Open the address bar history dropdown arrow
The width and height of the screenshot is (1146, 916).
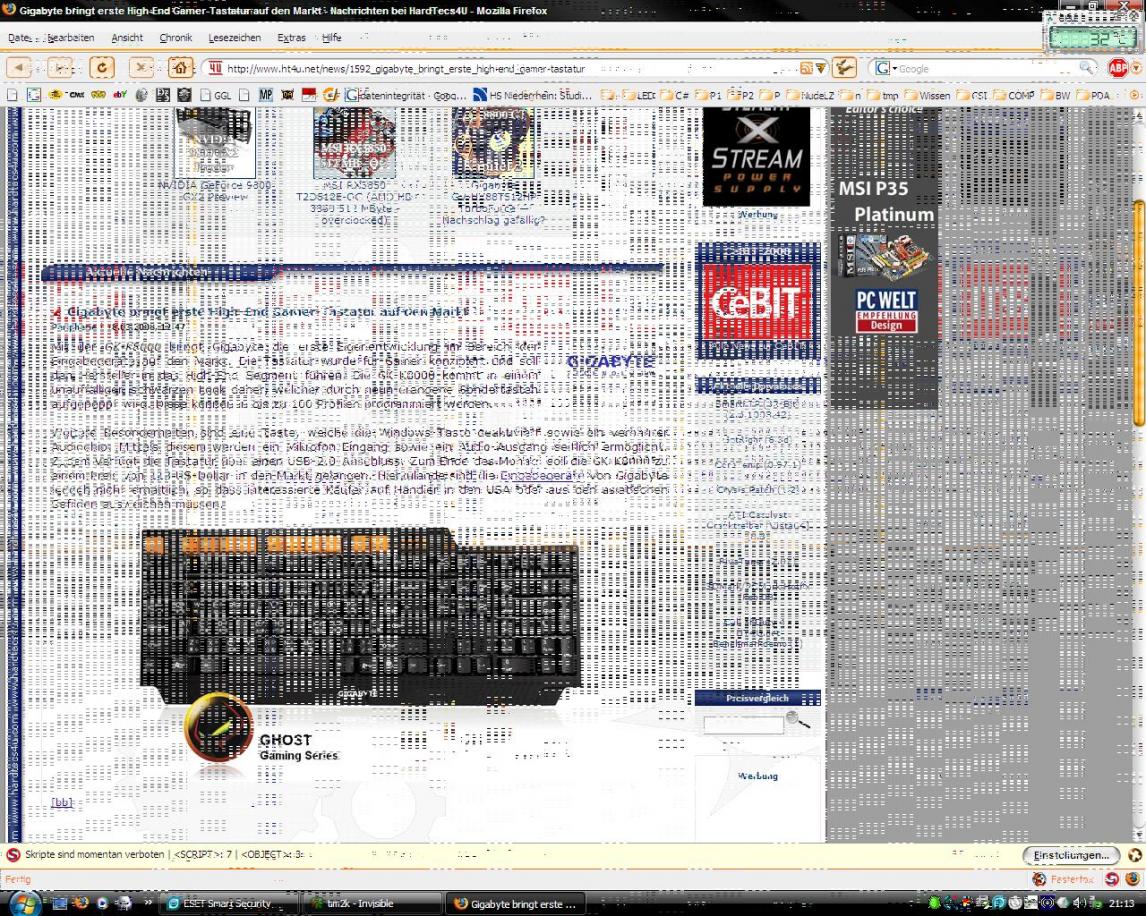(x=821, y=68)
